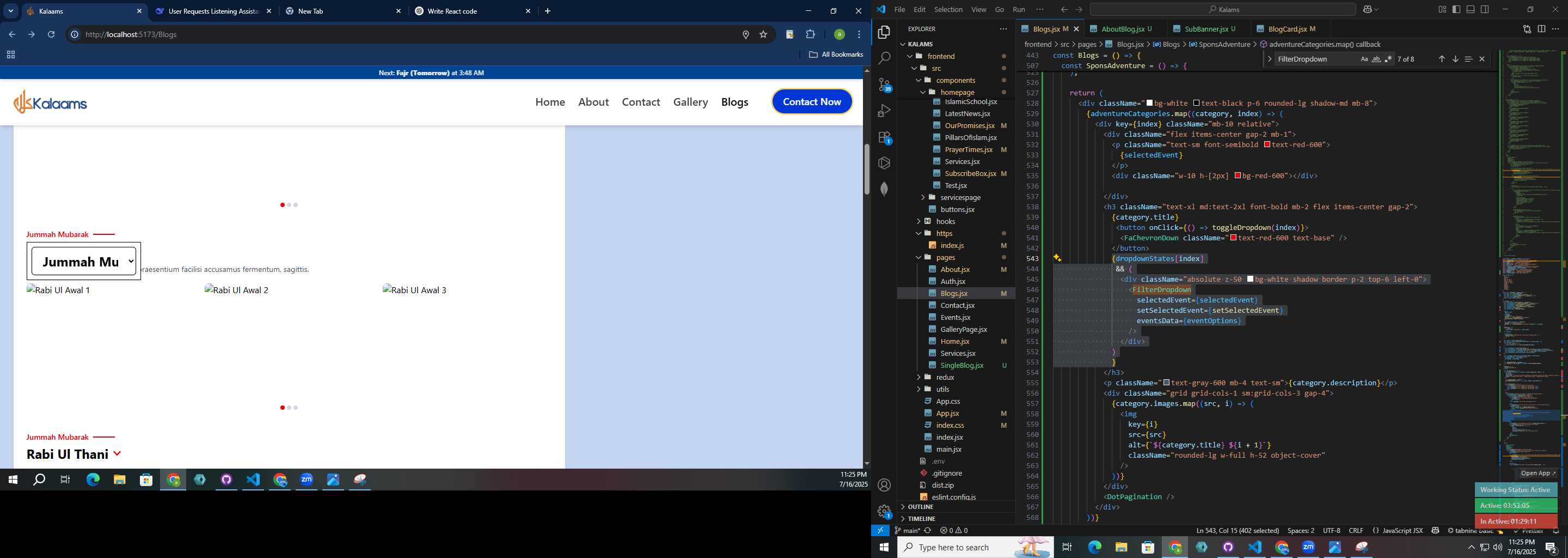Open the new tab plus button in Chrome

tap(547, 11)
